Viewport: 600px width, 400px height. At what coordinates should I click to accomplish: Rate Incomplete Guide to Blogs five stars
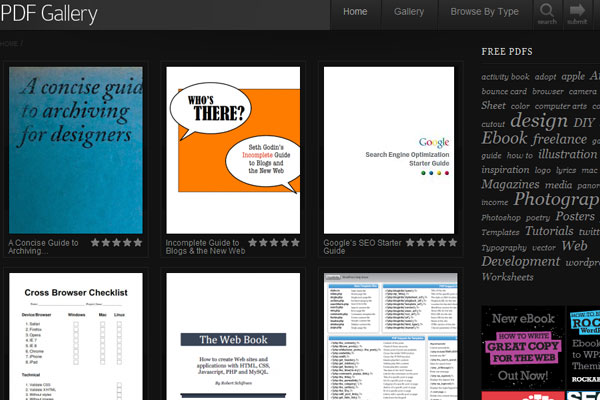(295, 242)
